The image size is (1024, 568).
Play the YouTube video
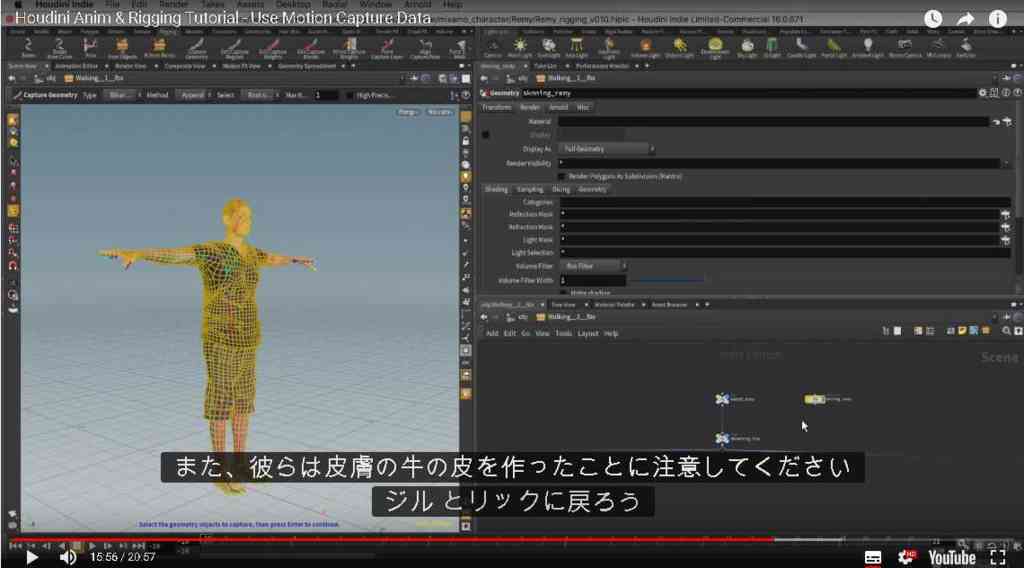(31, 557)
